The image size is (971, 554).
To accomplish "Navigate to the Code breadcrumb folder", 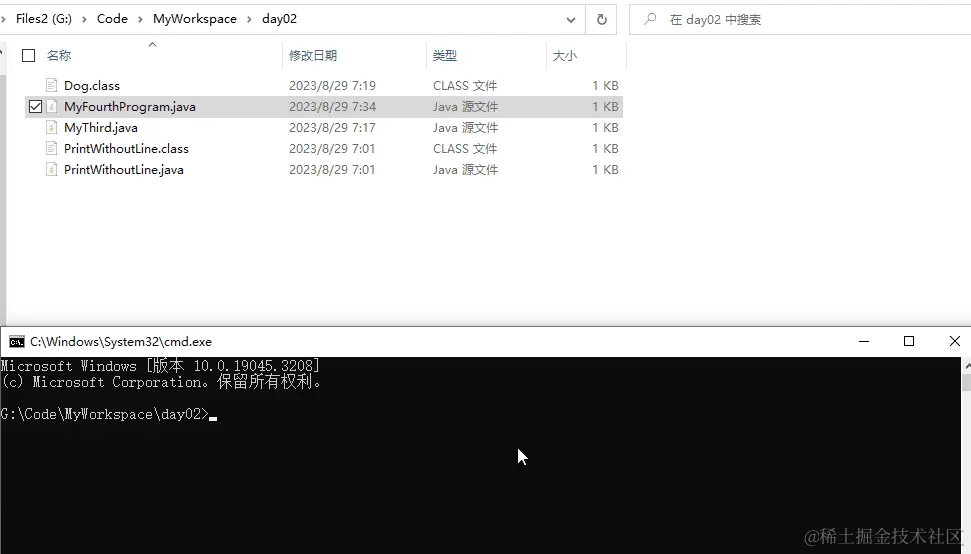I will (112, 19).
